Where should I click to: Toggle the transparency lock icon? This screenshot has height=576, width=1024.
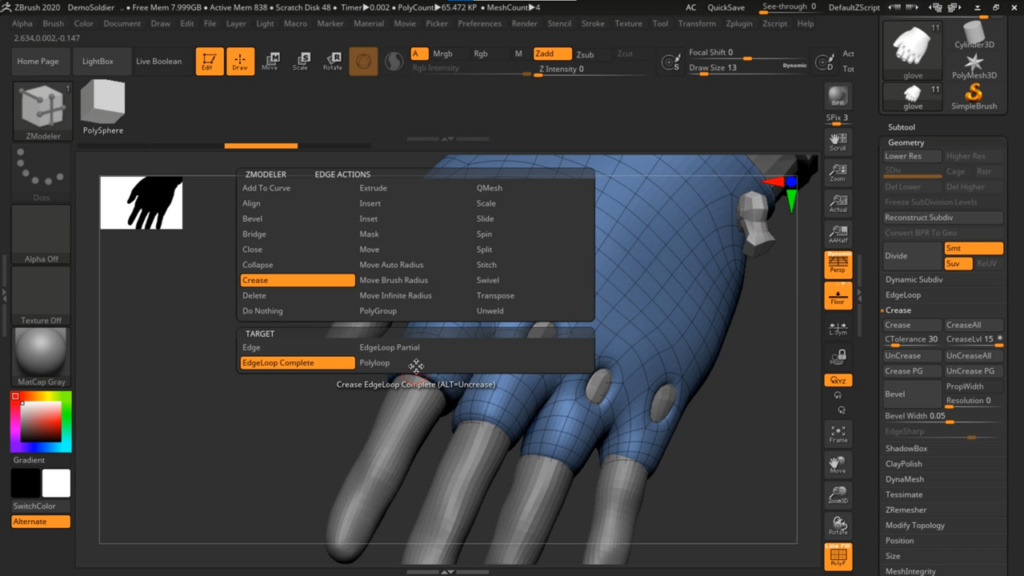838,357
